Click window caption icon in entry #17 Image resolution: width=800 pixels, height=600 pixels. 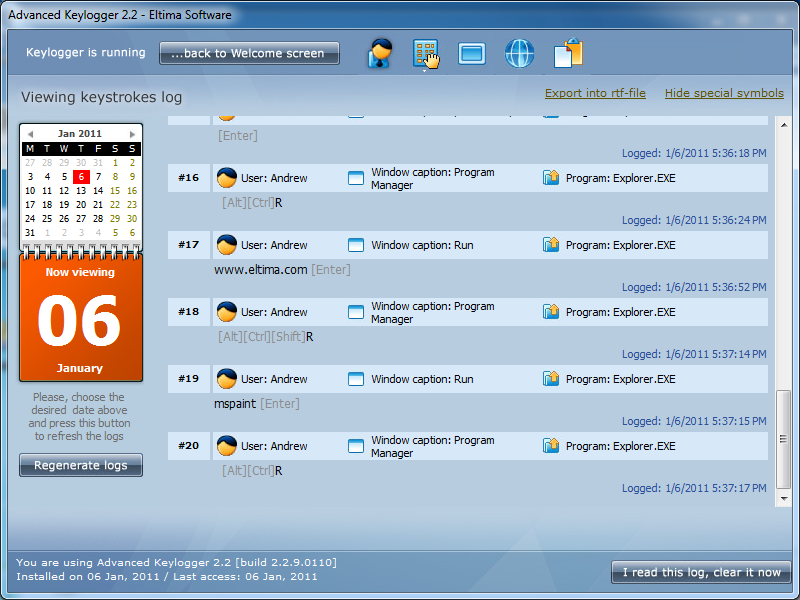click(x=356, y=245)
